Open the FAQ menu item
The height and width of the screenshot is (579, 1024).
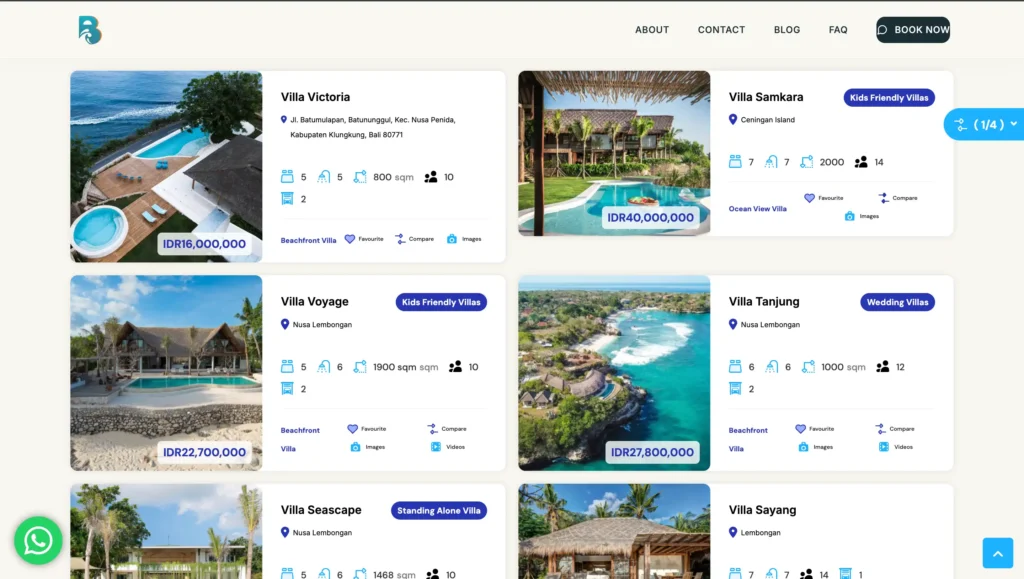click(x=838, y=30)
